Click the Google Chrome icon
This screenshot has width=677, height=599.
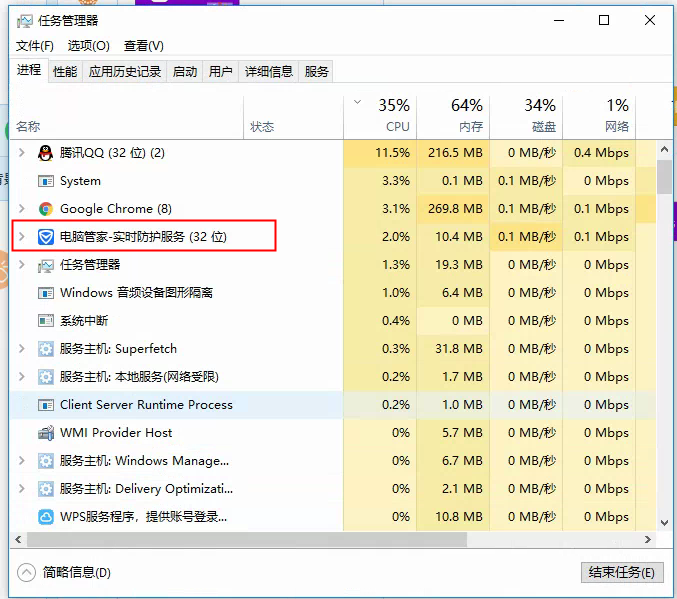(46, 209)
